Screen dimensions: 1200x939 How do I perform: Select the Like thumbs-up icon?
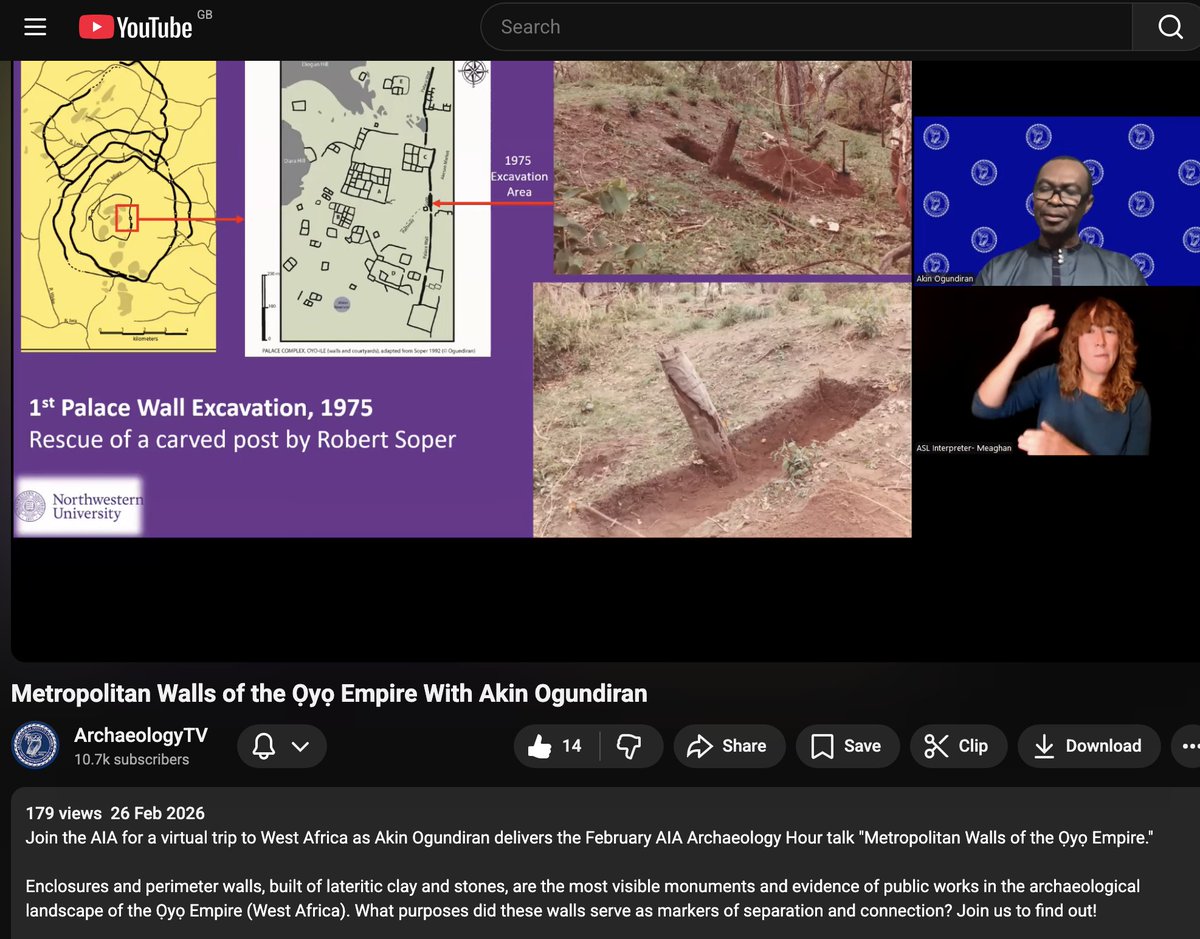coord(540,745)
